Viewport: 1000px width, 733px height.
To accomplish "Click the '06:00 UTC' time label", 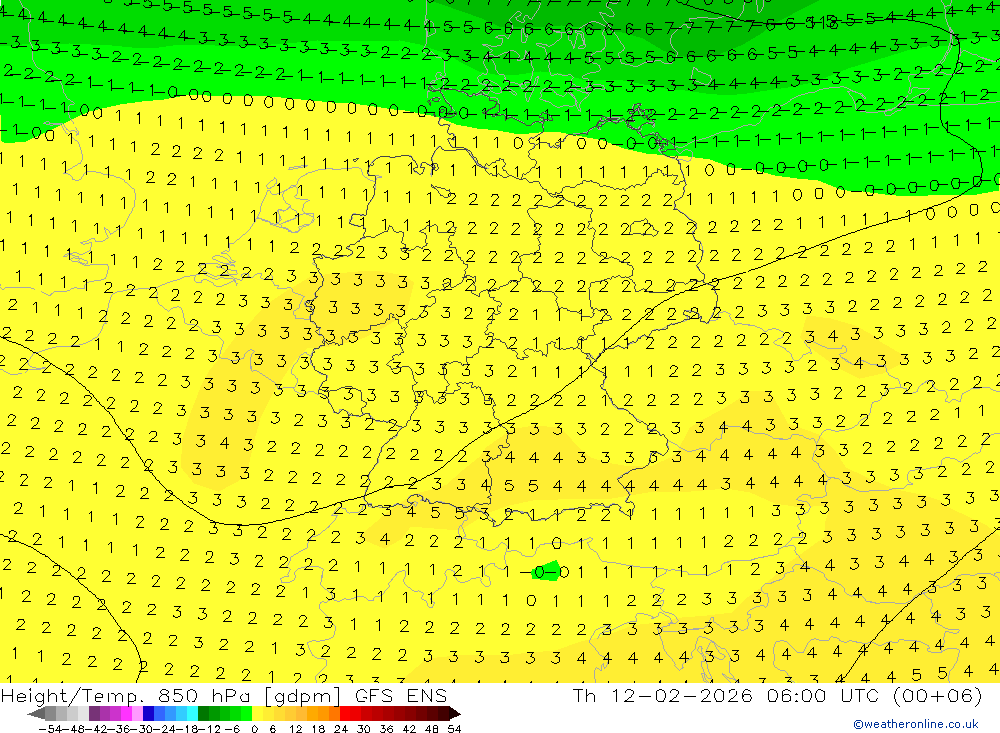I will point(823,695).
